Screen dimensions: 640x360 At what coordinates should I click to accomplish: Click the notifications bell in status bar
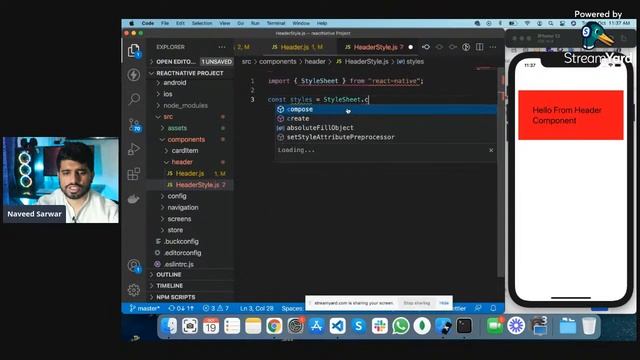click(x=493, y=308)
